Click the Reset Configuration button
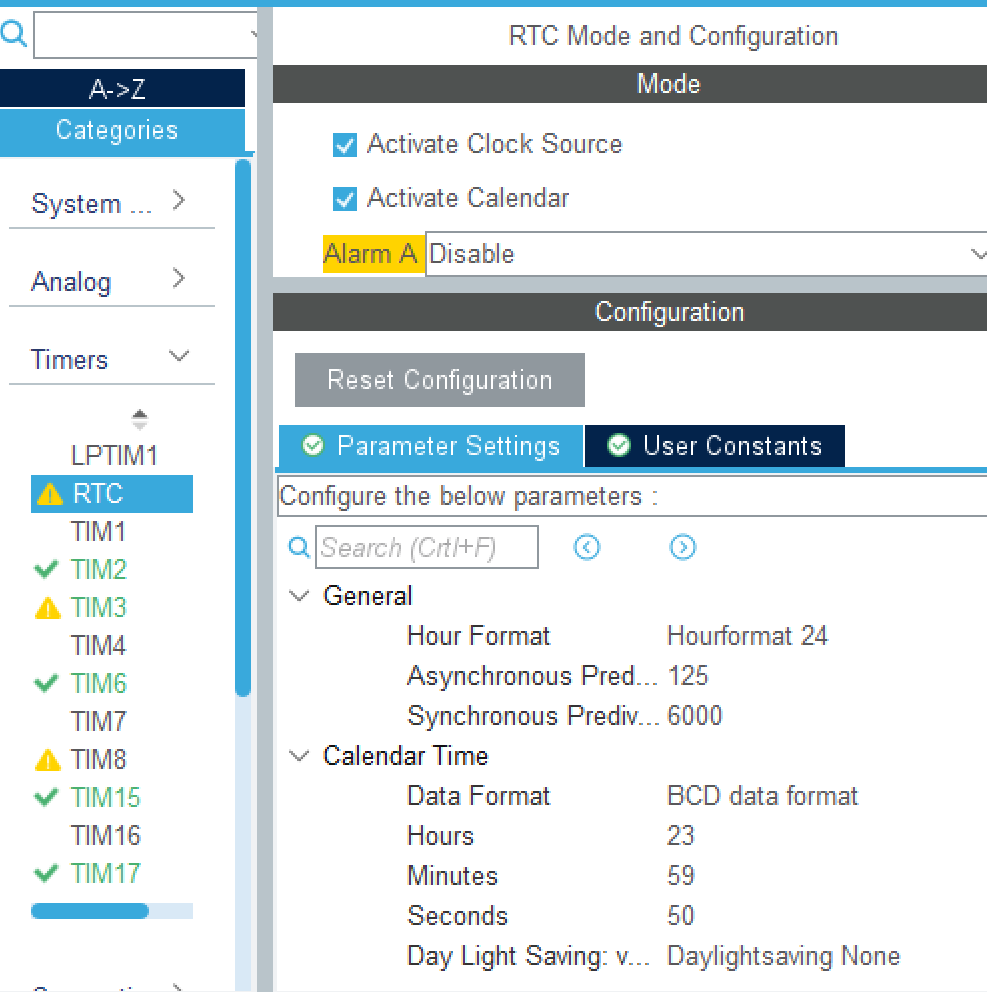This screenshot has width=987, height=992. 440,380
